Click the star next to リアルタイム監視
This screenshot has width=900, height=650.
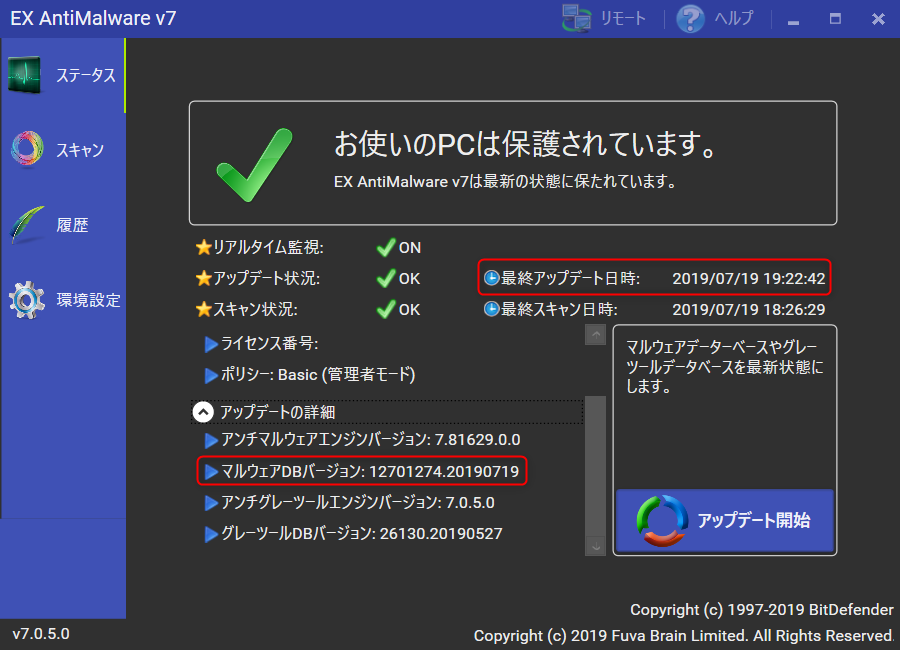[203, 247]
